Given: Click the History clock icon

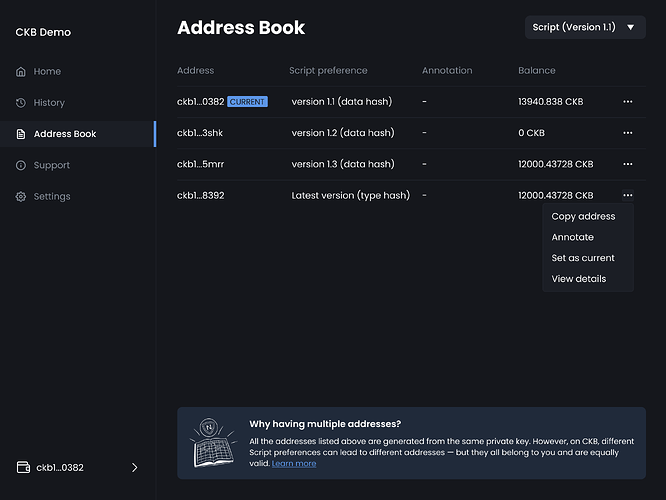Looking at the screenshot, I should pyautogui.click(x=21, y=103).
